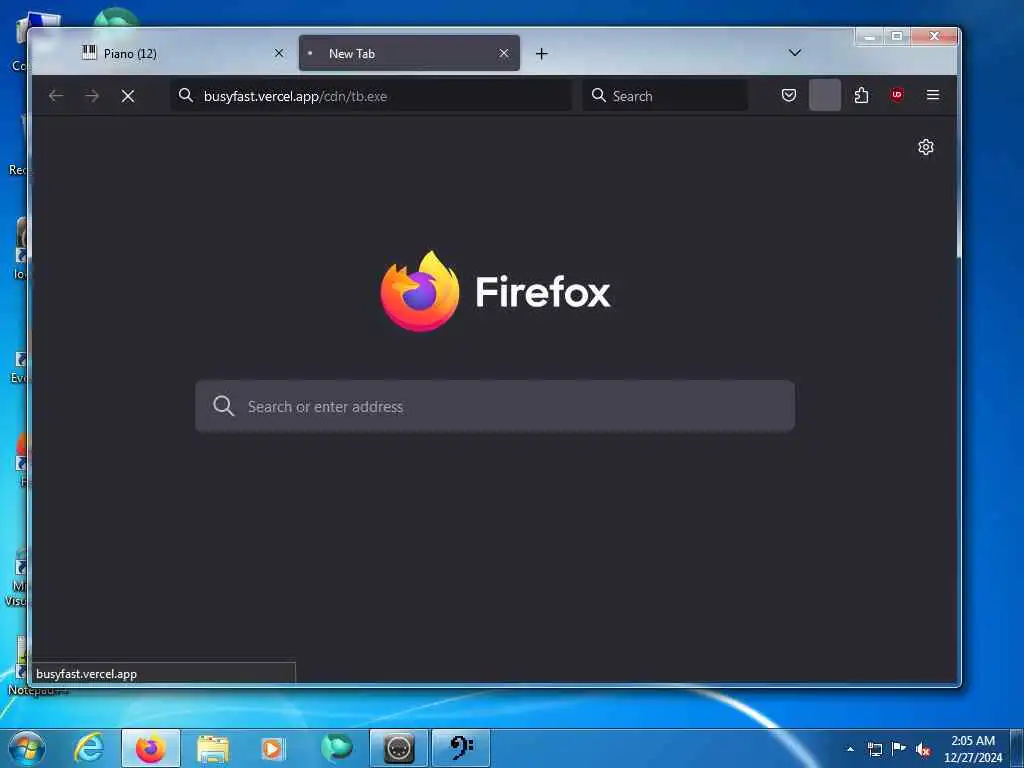Click the clock showing 2:05 AM
Image resolution: width=1024 pixels, height=768 pixels.
(973, 749)
